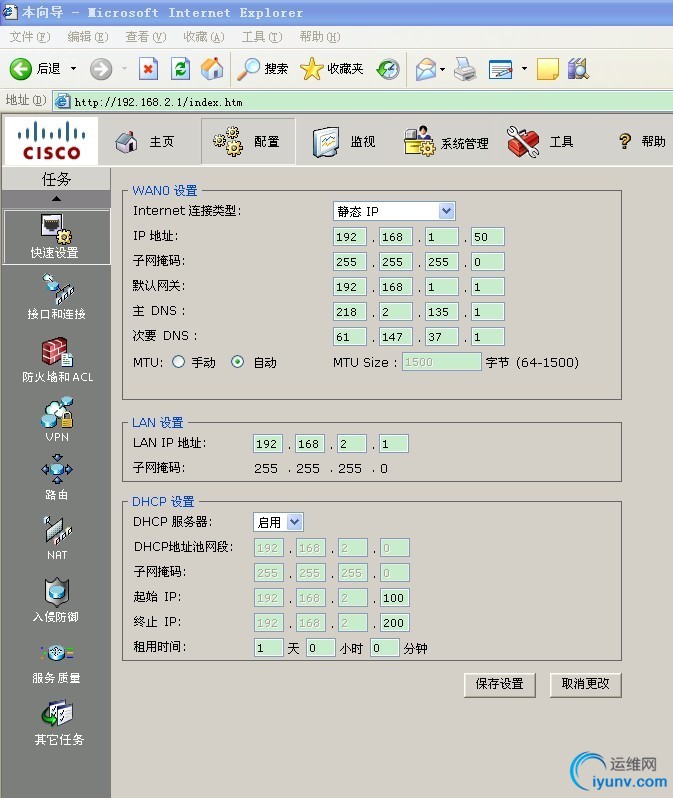Click 次要 DNS first octet field 61
673x798 pixels.
coord(350,336)
